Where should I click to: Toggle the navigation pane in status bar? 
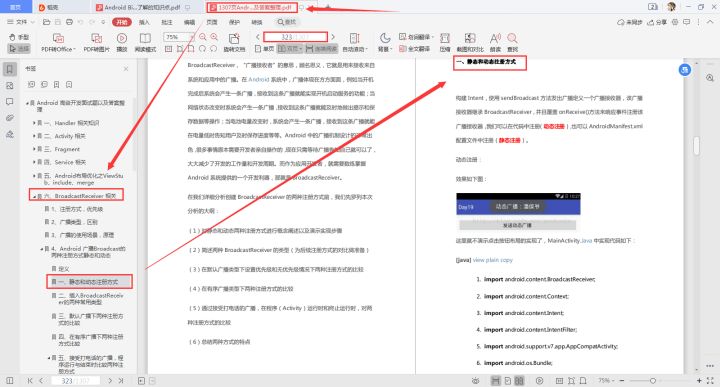(x=10, y=381)
